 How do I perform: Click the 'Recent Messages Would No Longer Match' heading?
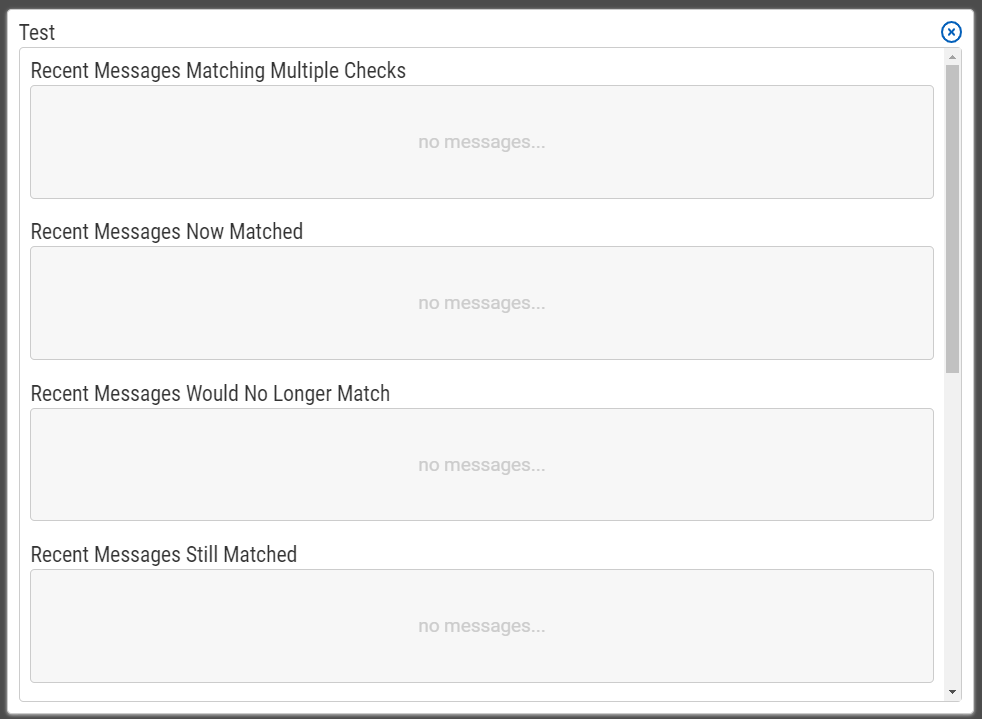coord(210,393)
